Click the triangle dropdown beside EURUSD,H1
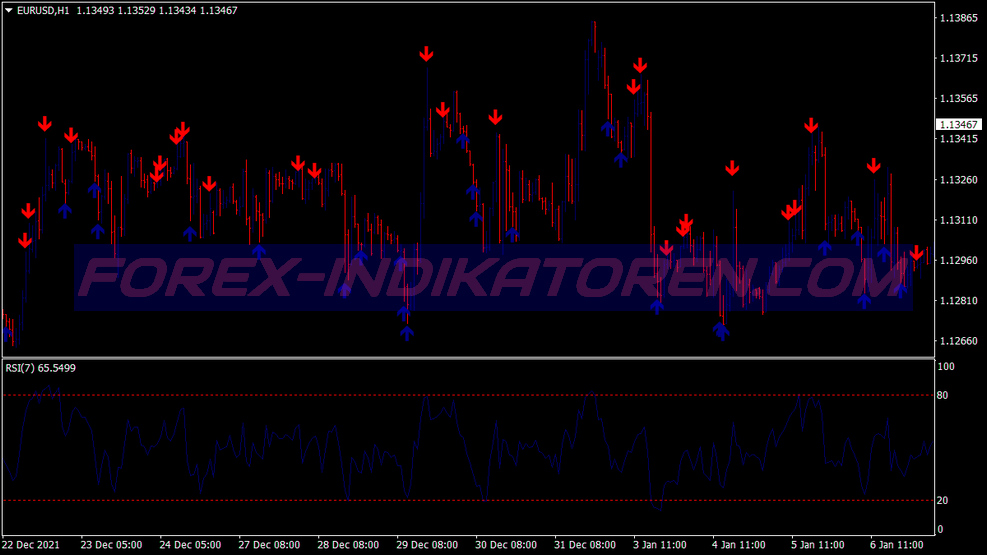Image resolution: width=987 pixels, height=555 pixels. pyautogui.click(x=9, y=10)
